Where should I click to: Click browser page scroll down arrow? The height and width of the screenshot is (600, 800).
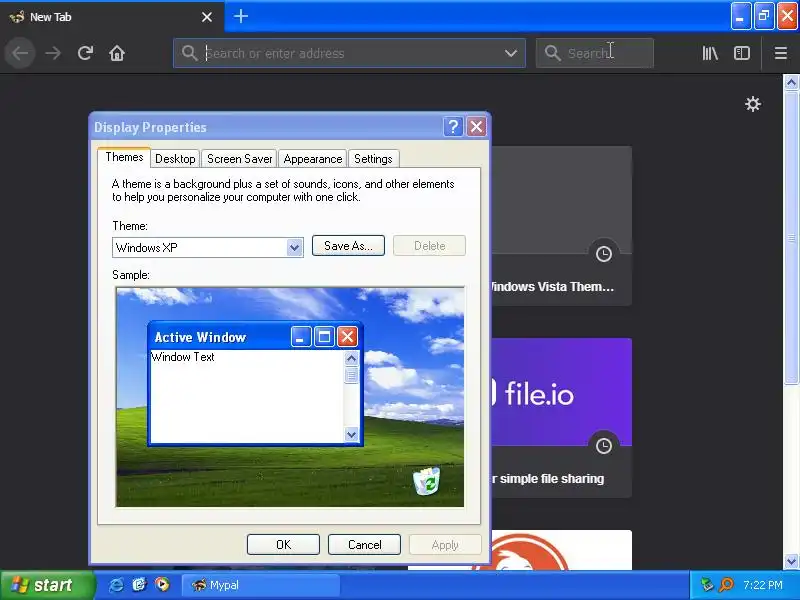click(791, 561)
